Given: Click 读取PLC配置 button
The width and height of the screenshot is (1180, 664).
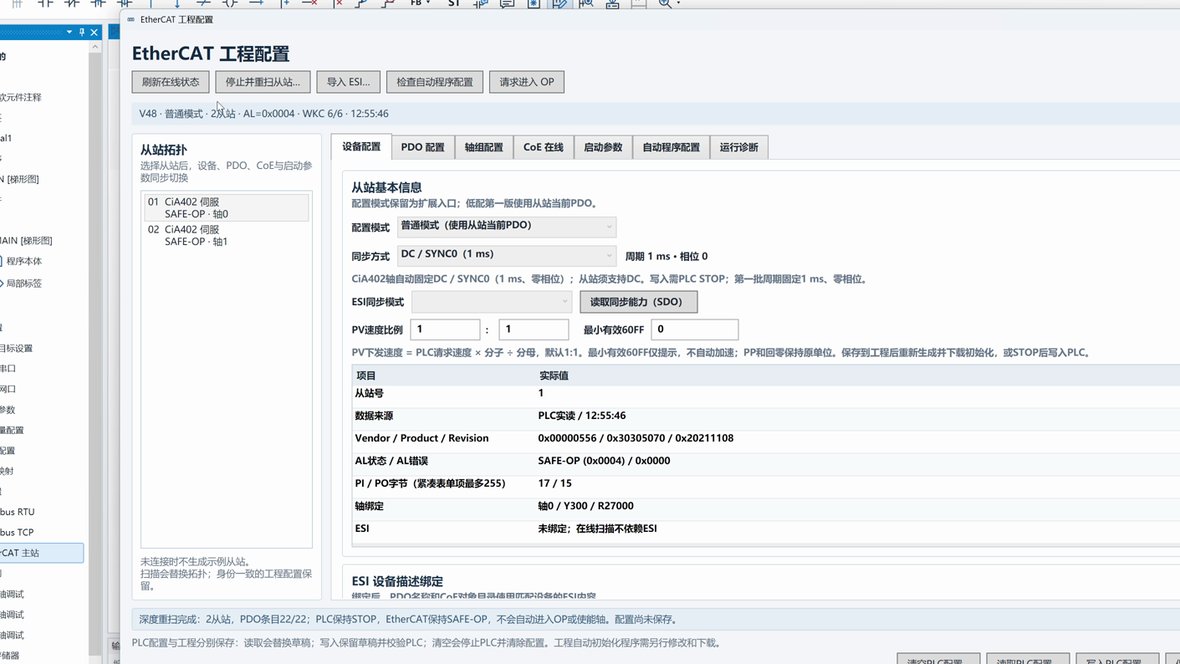Looking at the screenshot, I should [x=1028, y=659].
